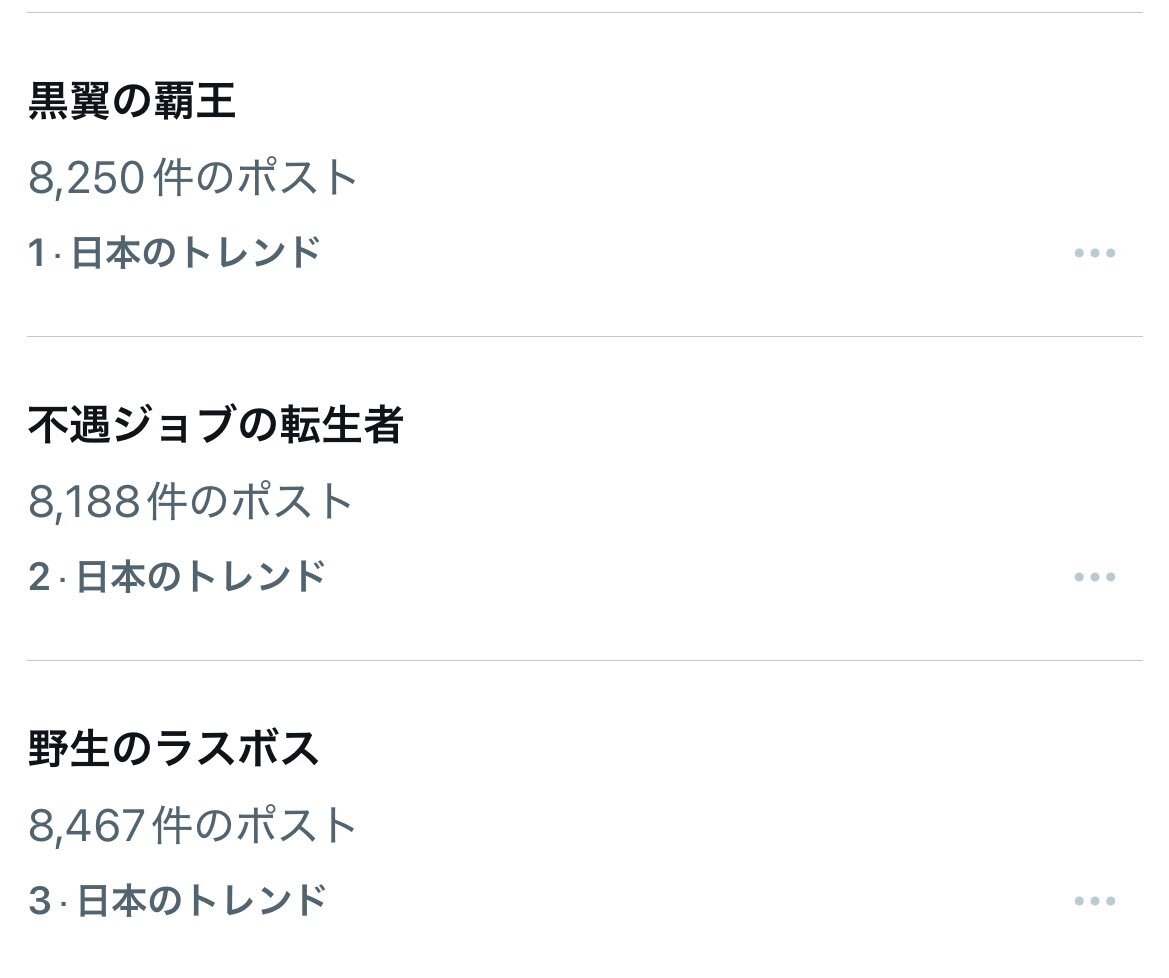The height and width of the screenshot is (978, 1169).
Task: Click 日本のトレンド label of the first trend
Action: (x=196, y=253)
